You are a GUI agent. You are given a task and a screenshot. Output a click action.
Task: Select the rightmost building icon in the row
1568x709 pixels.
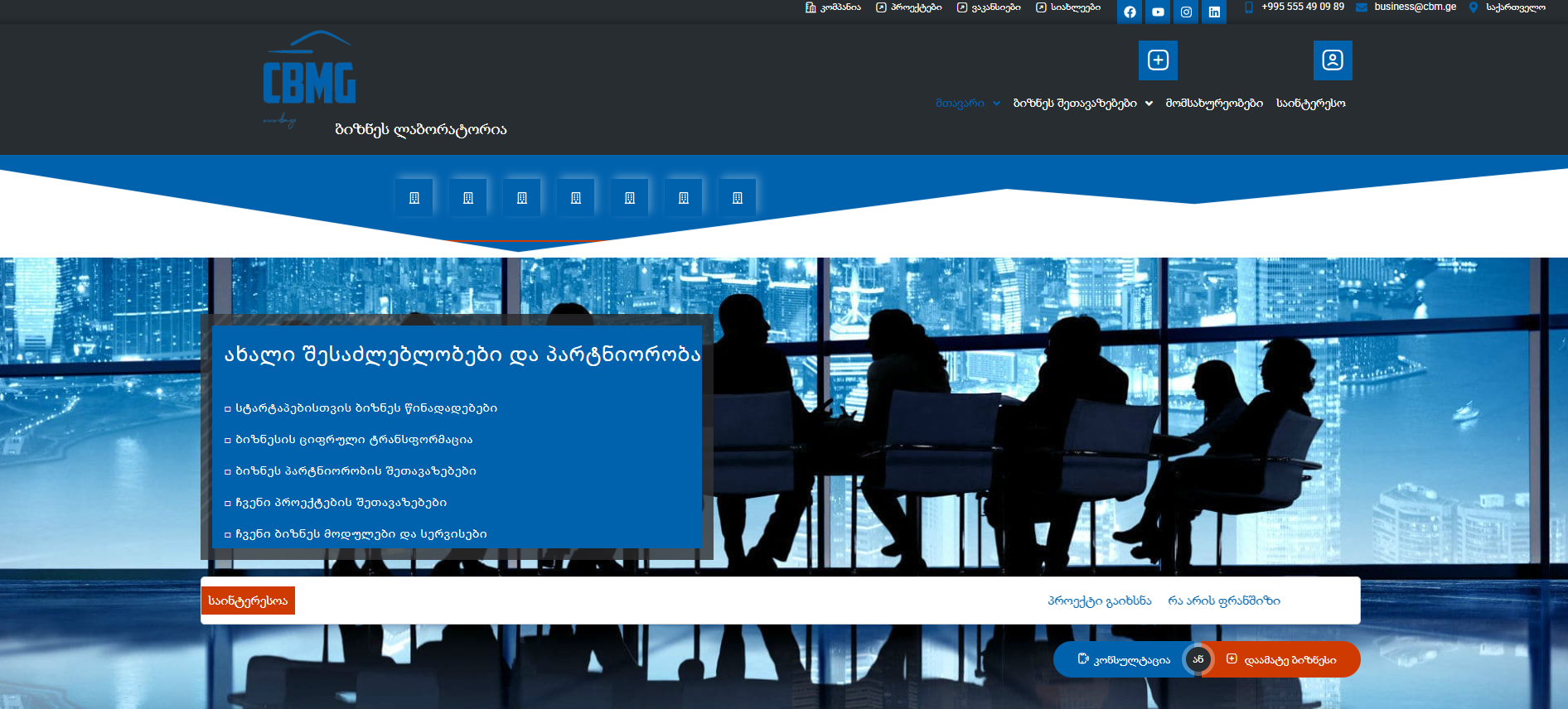(738, 198)
